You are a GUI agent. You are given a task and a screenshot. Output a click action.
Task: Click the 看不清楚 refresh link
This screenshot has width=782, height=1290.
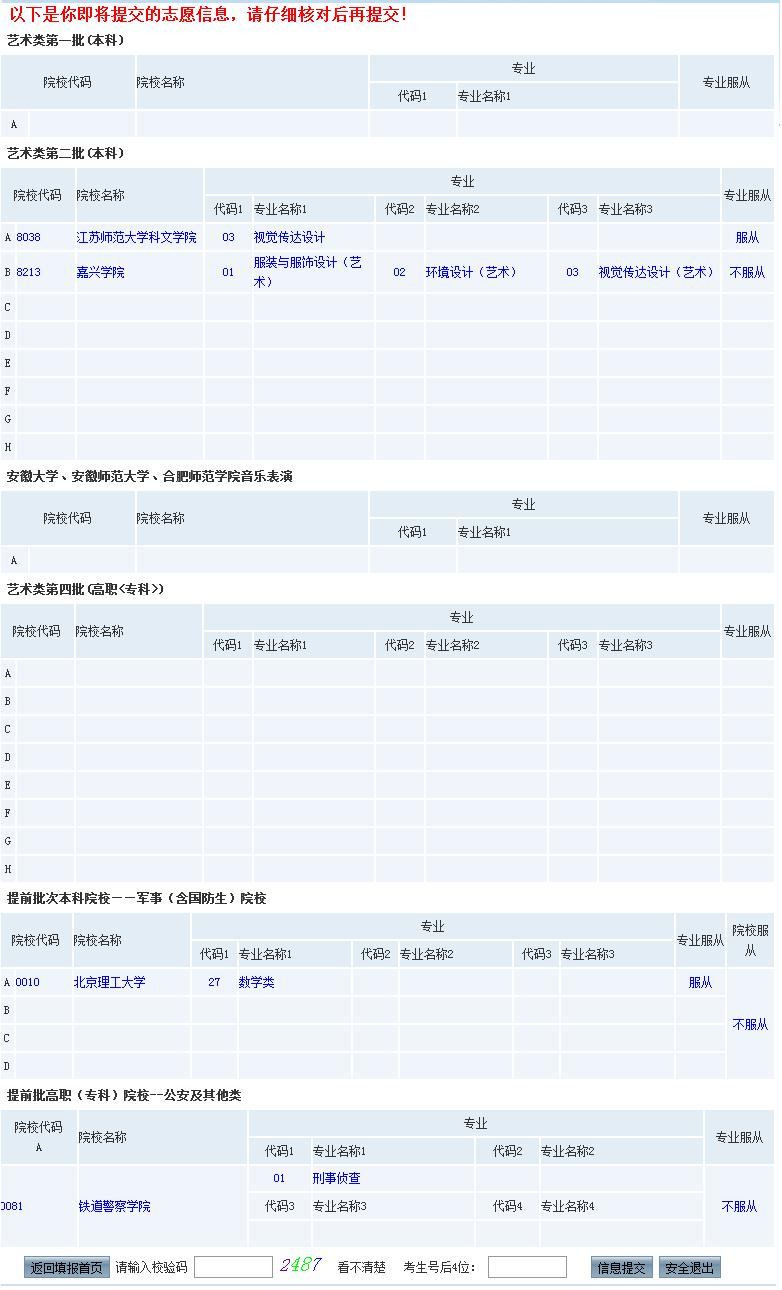pyautogui.click(x=361, y=1268)
